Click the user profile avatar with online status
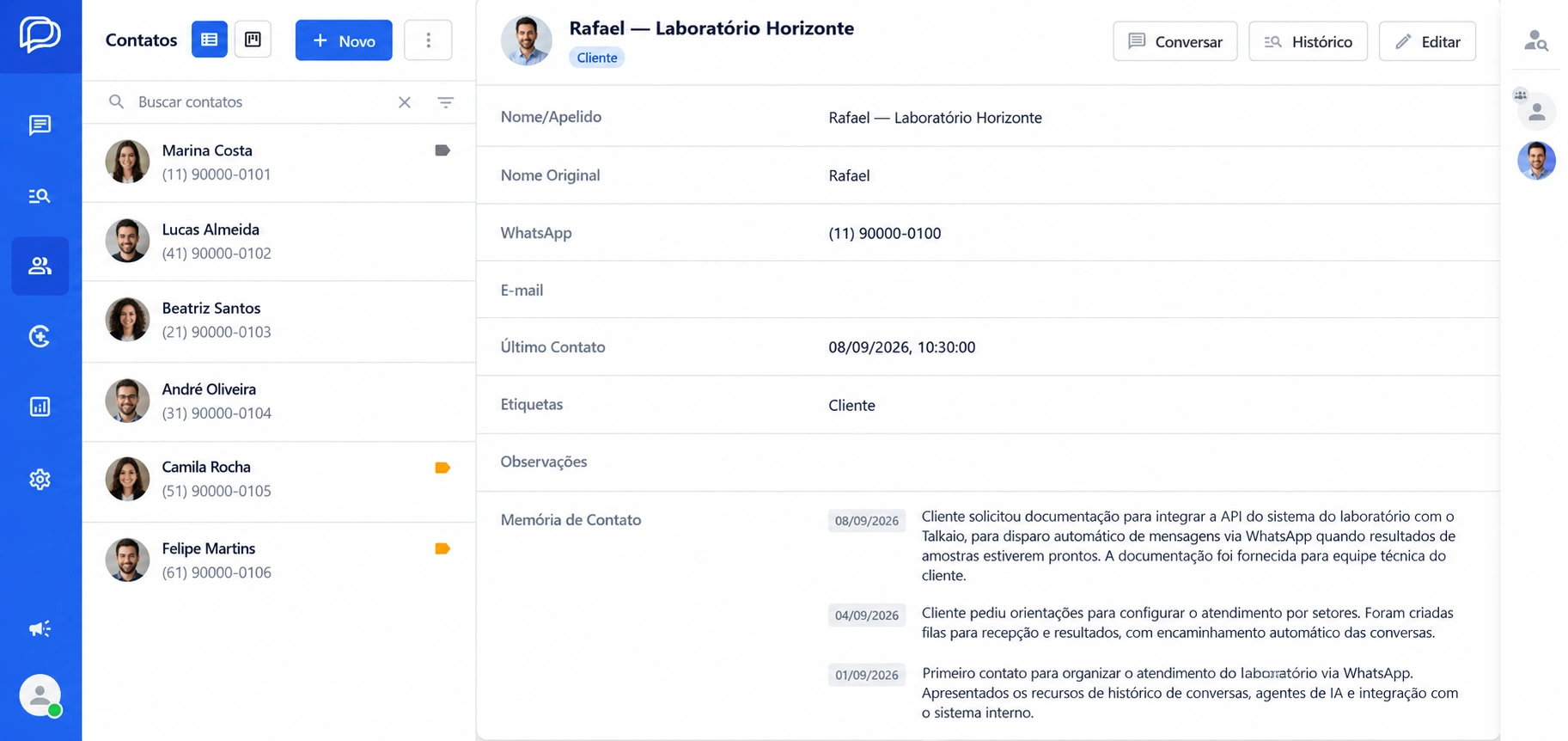Viewport: 1568px width, 741px height. tap(40, 695)
